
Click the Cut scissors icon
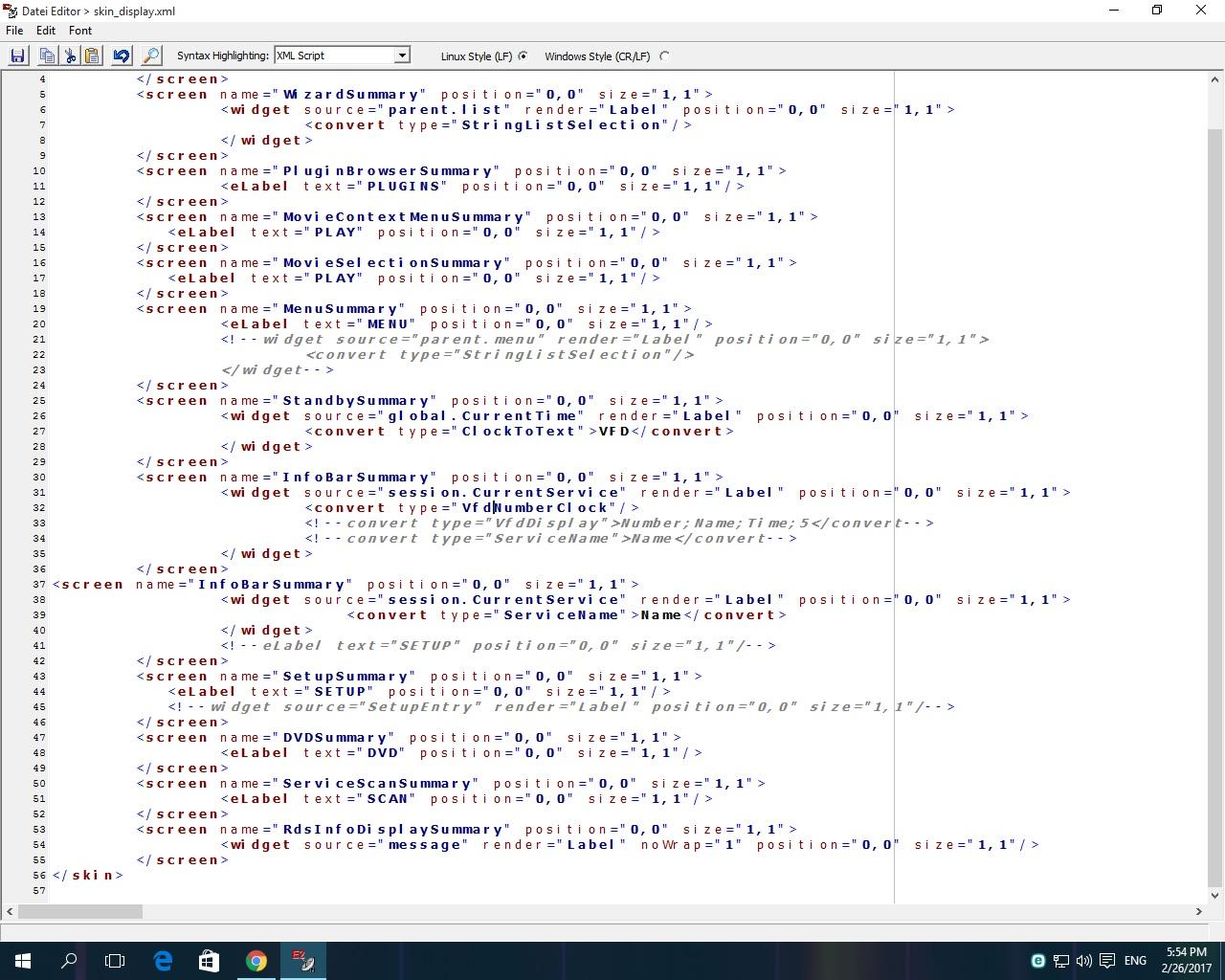pos(70,56)
